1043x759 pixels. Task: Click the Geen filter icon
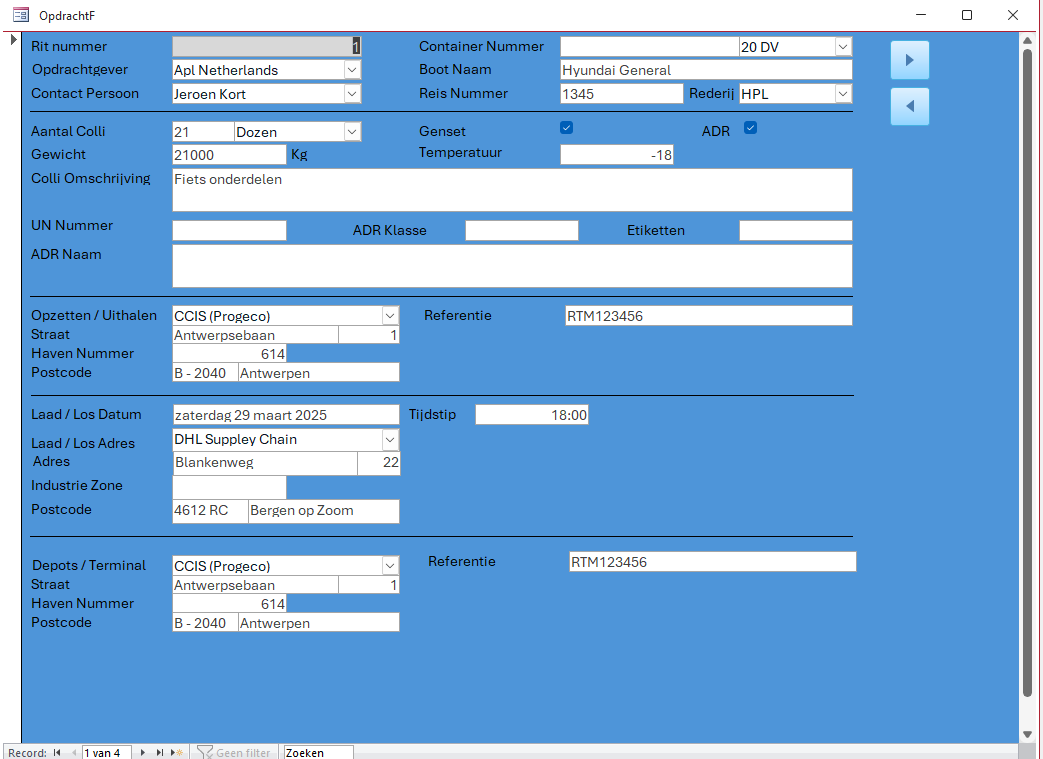coord(209,752)
